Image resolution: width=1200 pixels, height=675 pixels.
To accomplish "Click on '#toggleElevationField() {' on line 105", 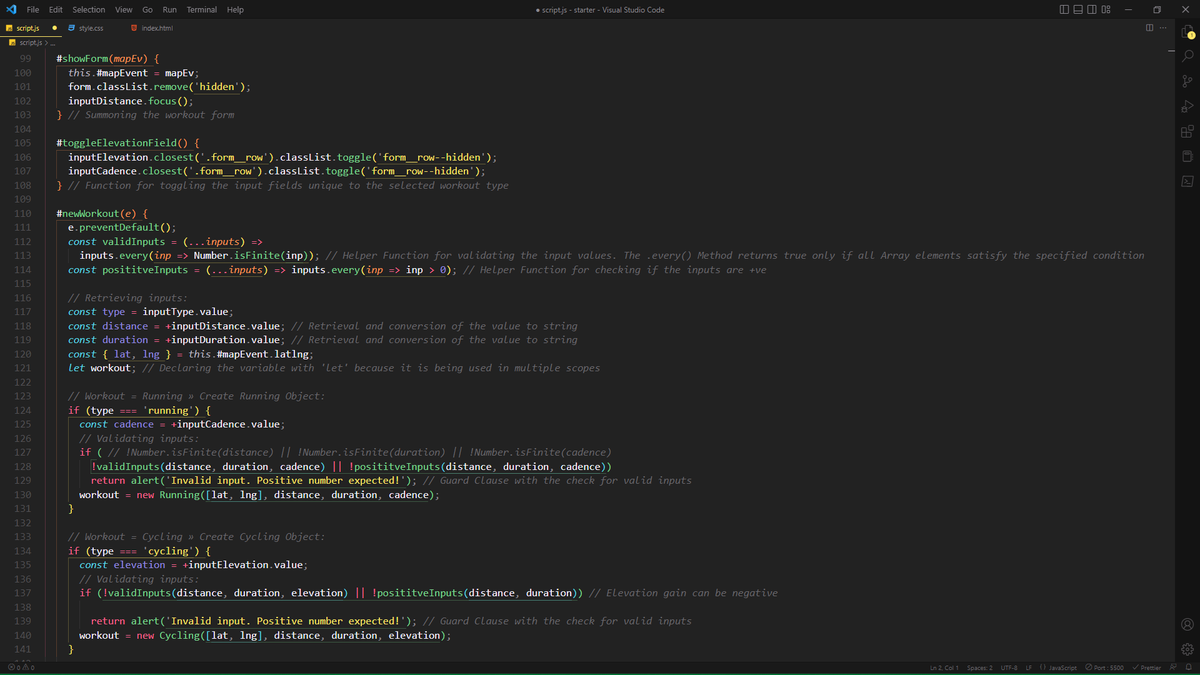I will point(129,143).
